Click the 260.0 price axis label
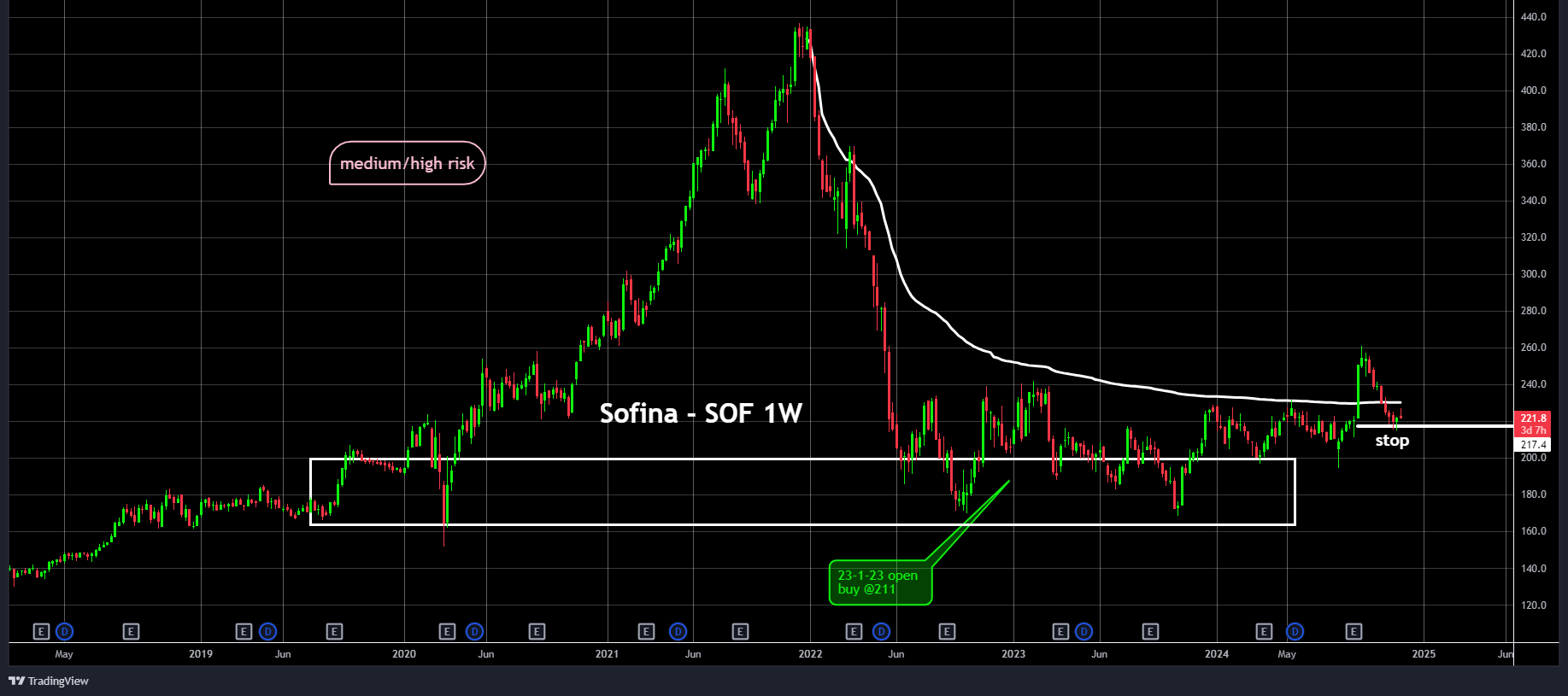Image resolution: width=1568 pixels, height=696 pixels. (1534, 348)
